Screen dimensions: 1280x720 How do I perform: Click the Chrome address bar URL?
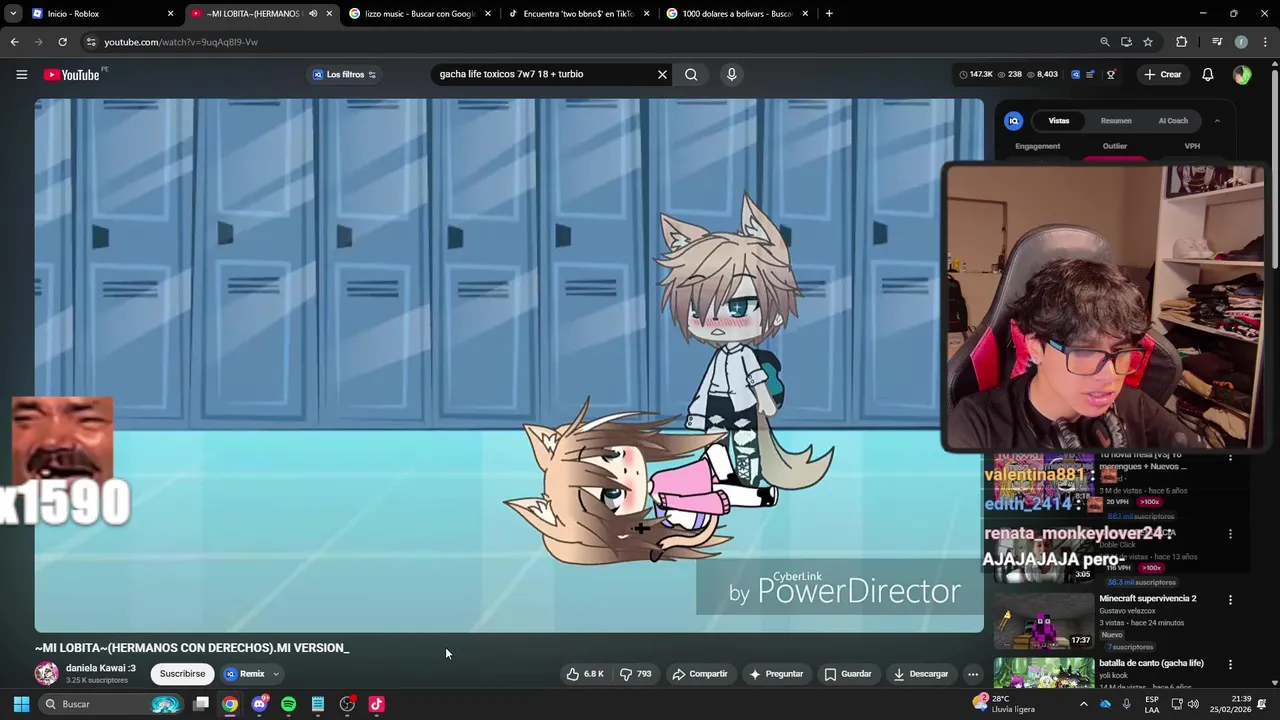[181, 42]
